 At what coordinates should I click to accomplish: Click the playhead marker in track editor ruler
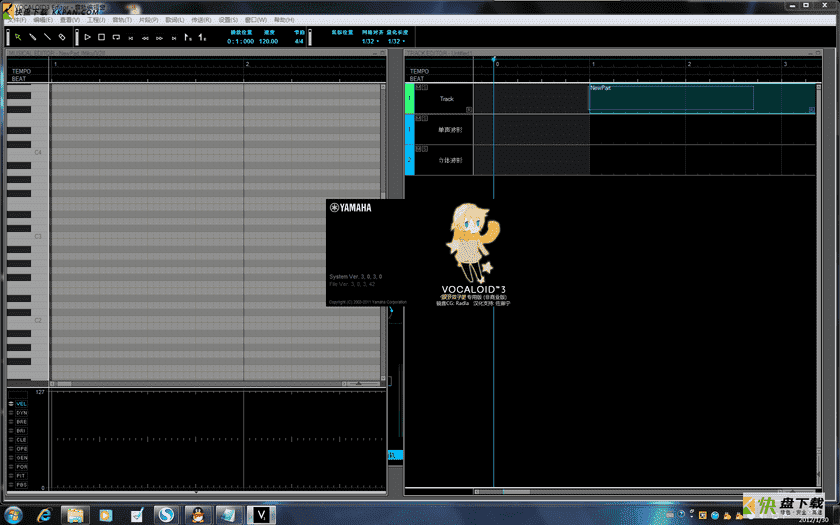pyautogui.click(x=493, y=59)
